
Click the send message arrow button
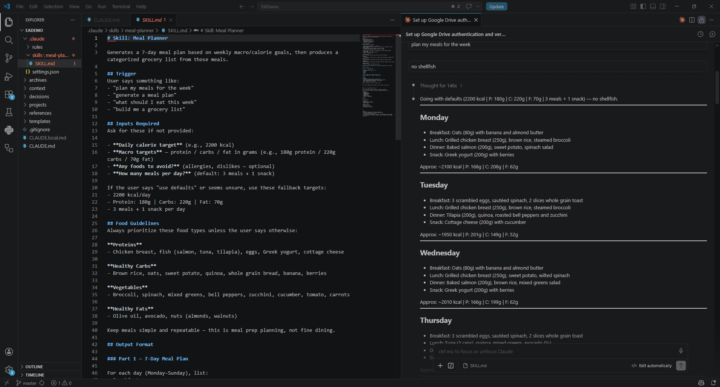(x=681, y=365)
